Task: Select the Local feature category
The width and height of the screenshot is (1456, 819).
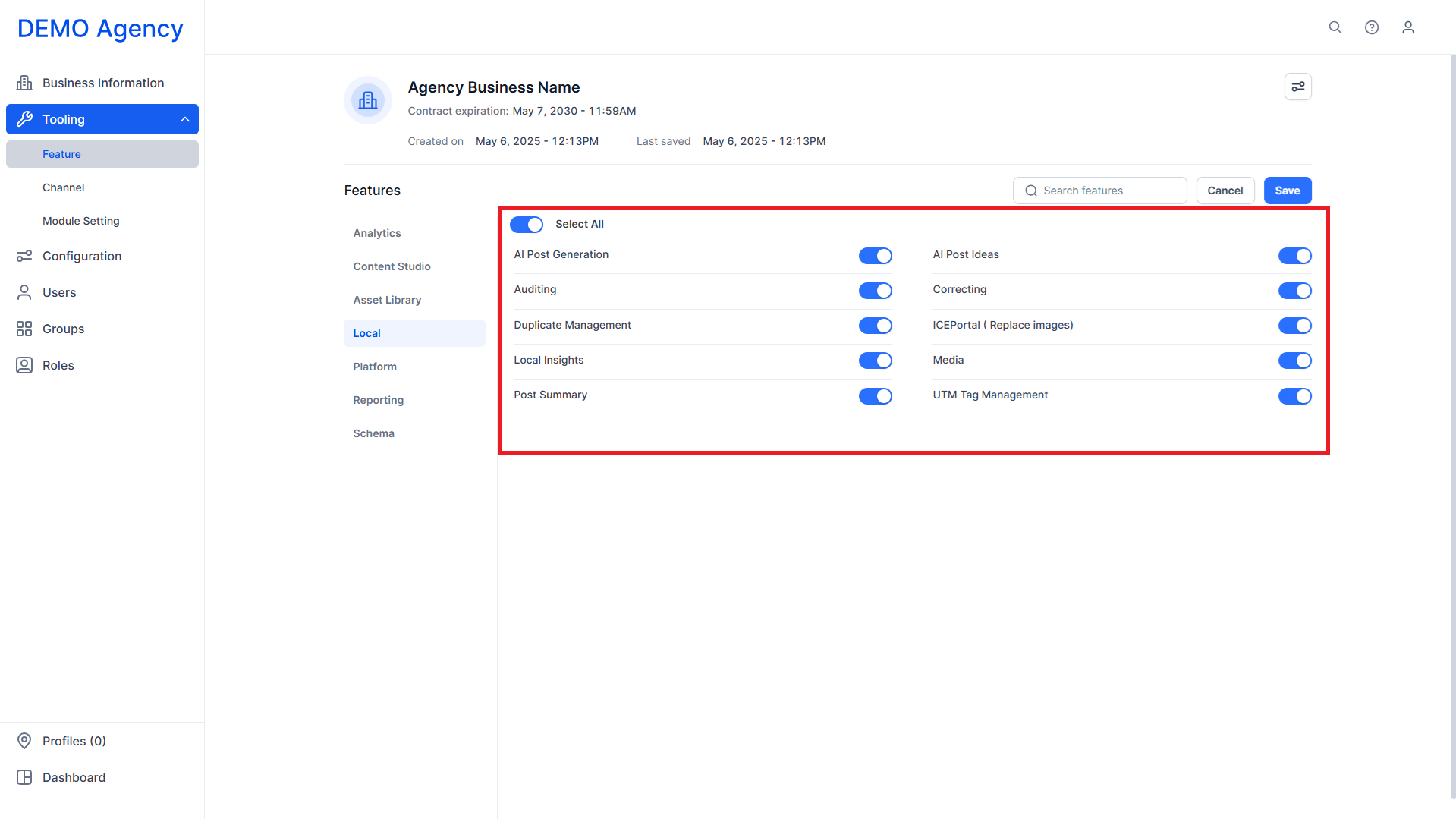Action: point(414,333)
